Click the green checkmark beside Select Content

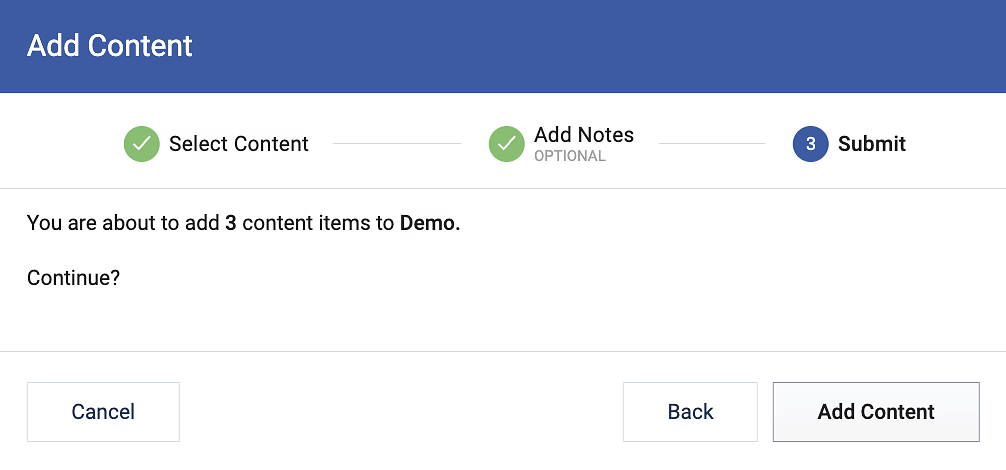coord(142,144)
